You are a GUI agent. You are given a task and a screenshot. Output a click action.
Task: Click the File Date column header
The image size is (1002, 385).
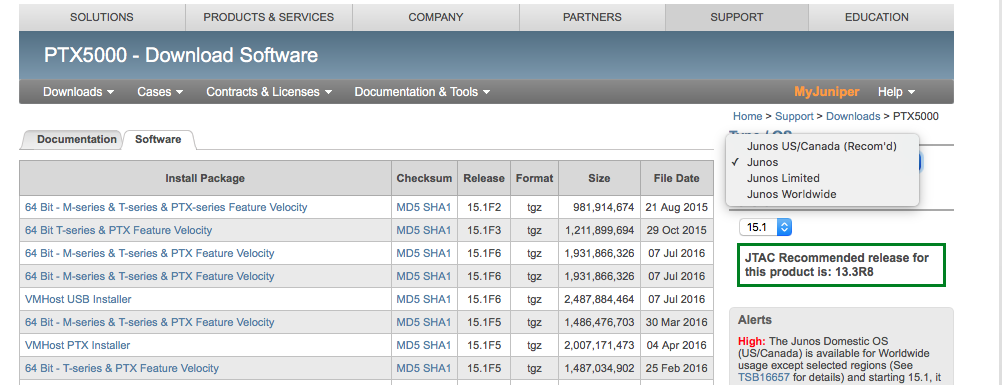pyautogui.click(x=677, y=178)
